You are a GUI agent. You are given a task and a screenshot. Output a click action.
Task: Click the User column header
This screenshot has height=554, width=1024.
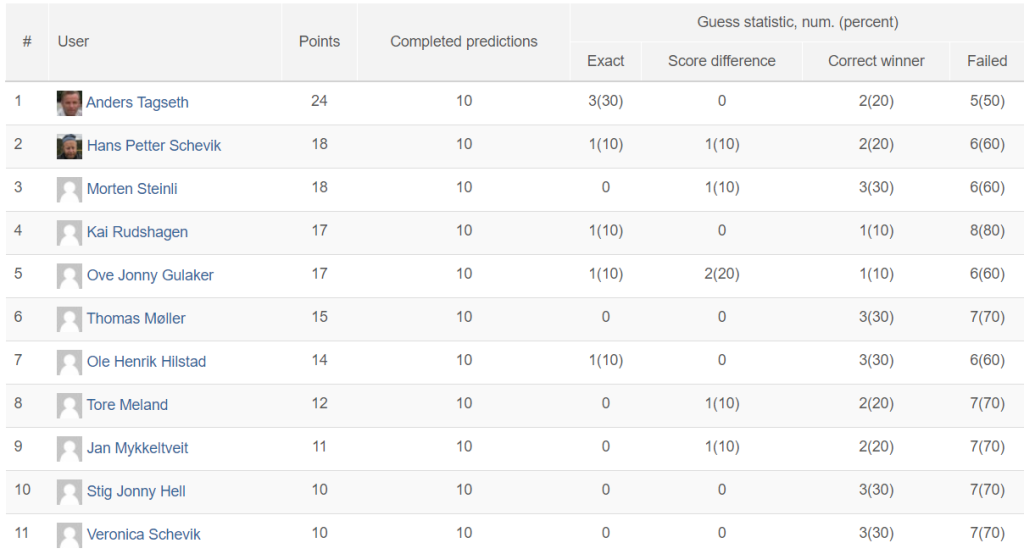point(73,42)
